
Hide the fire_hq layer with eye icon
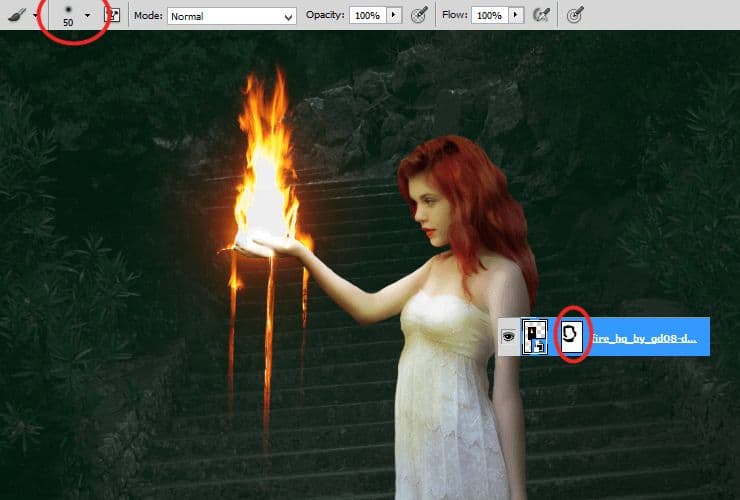point(508,336)
